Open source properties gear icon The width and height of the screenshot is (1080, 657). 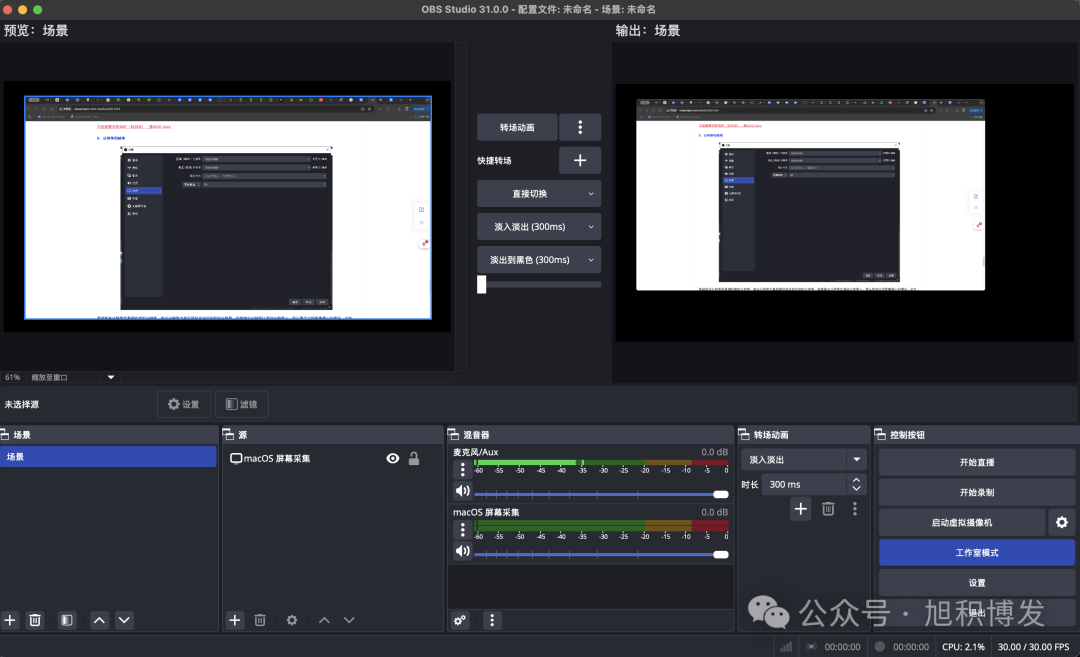292,620
